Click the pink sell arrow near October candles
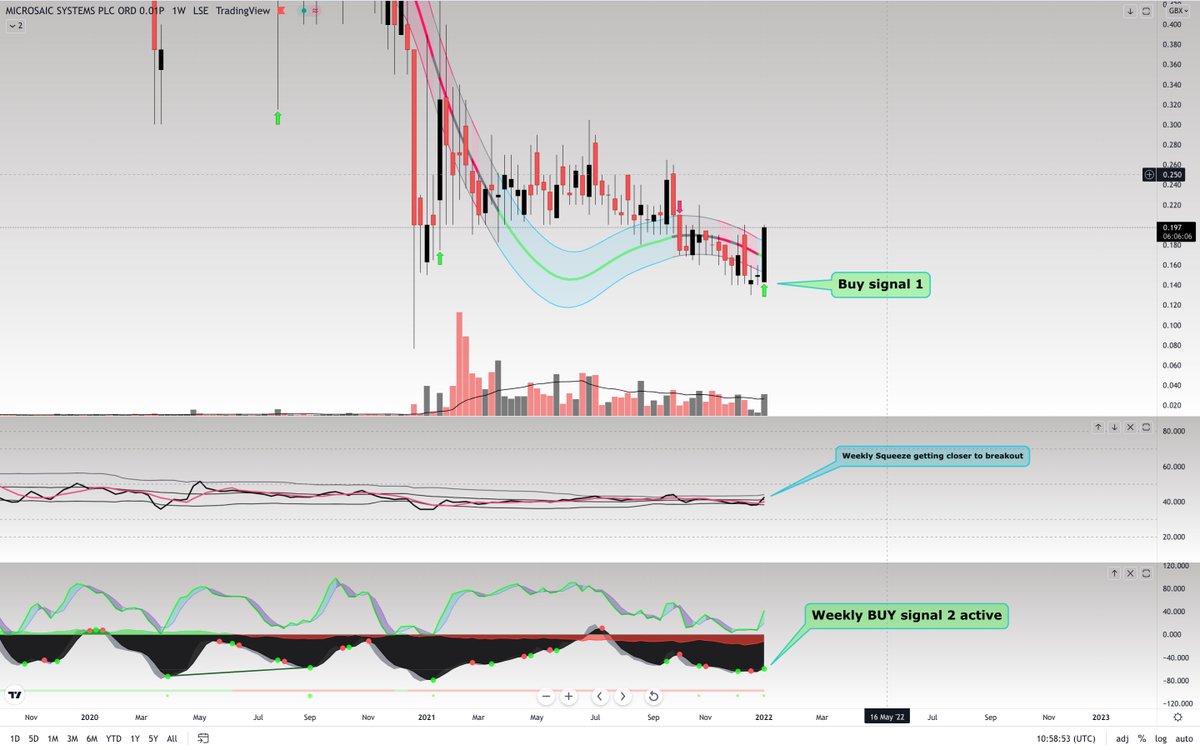The height and width of the screenshot is (750, 1200). click(680, 207)
